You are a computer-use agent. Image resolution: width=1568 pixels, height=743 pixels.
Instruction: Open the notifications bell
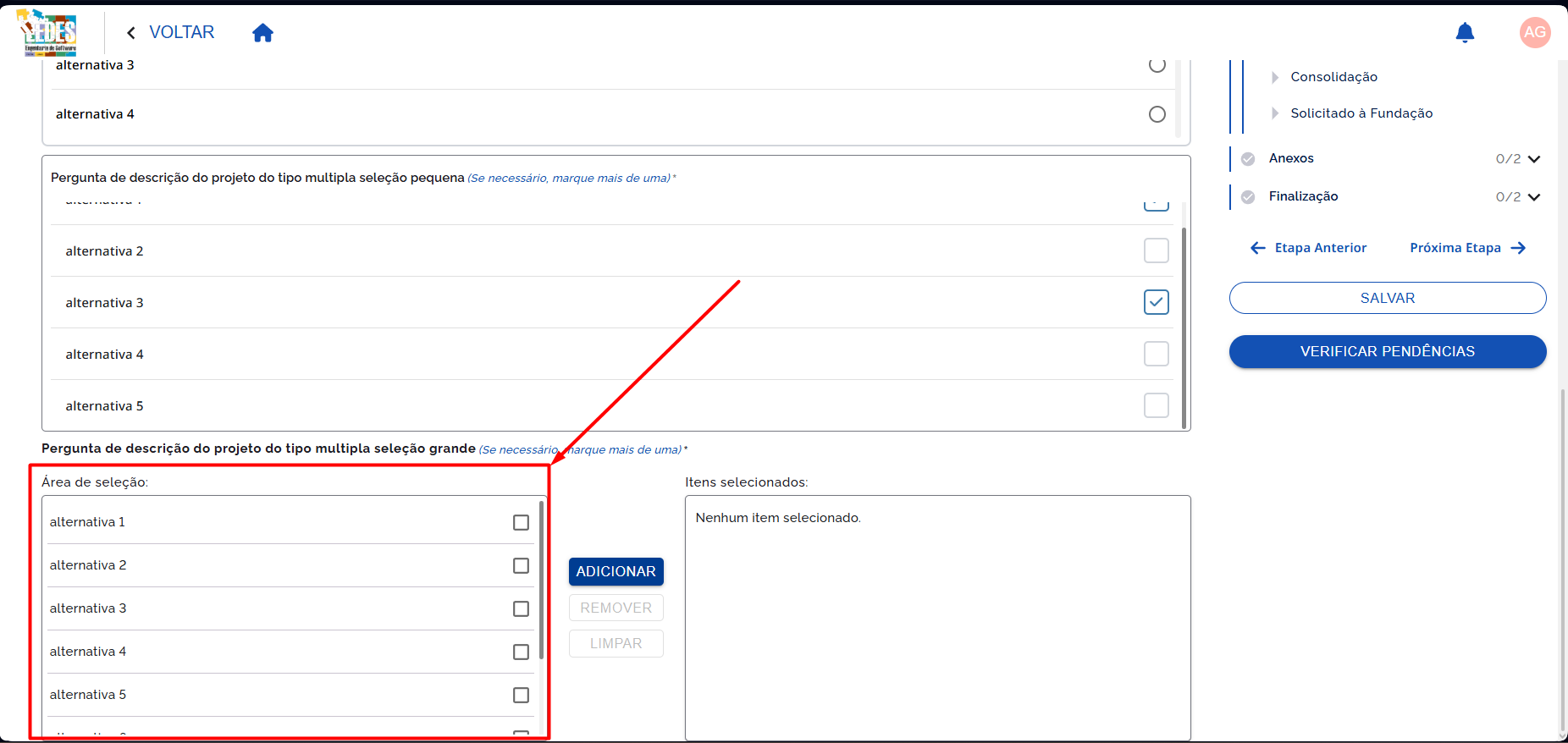coord(1465,33)
